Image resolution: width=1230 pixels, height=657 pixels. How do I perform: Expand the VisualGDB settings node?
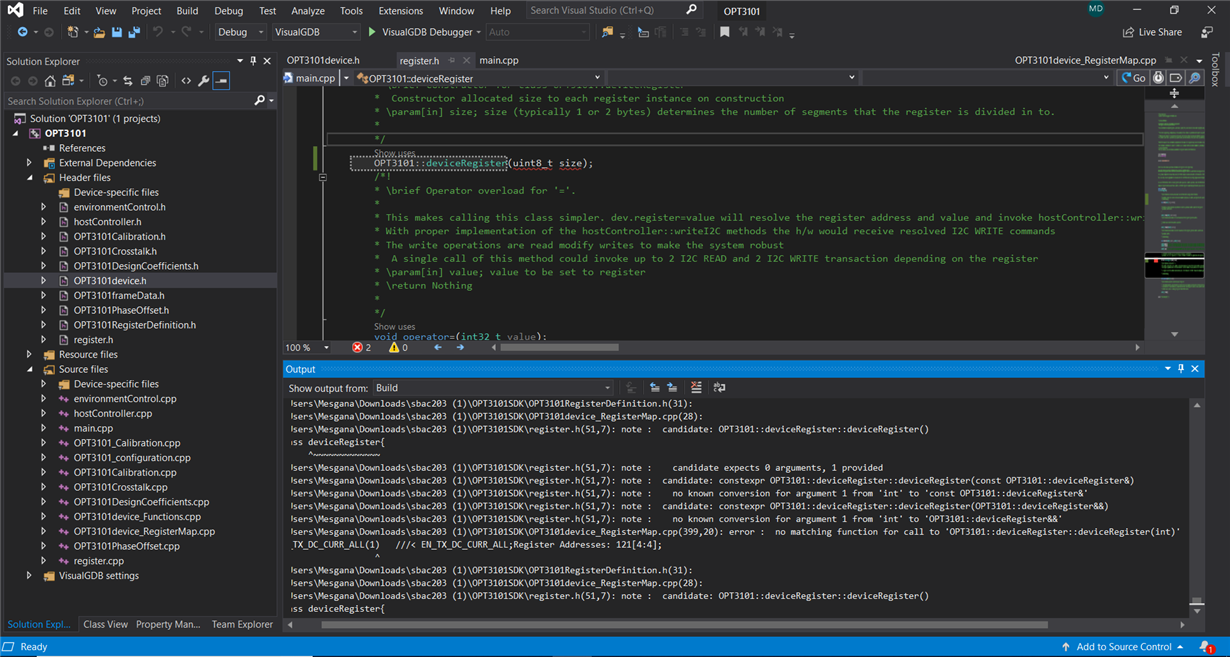[30, 576]
